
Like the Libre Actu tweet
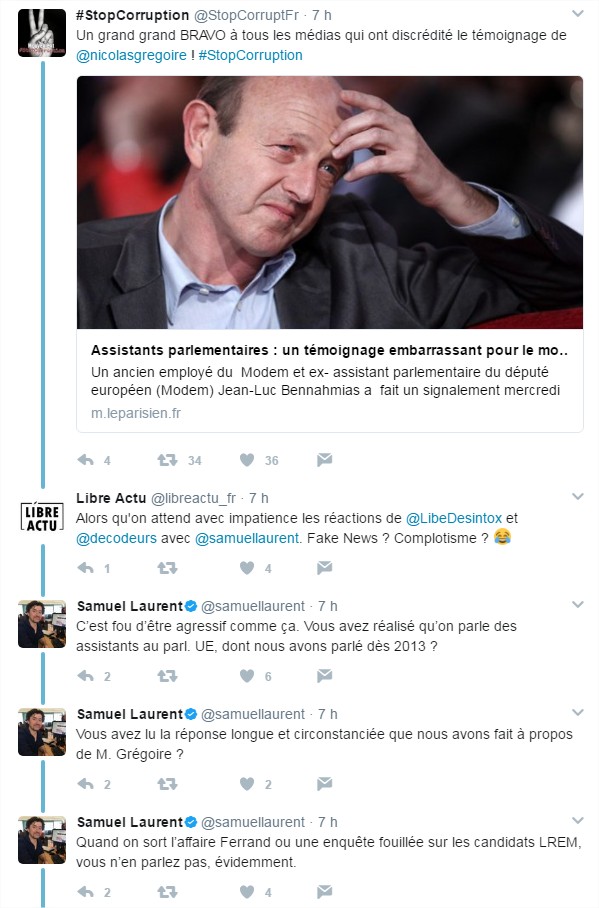coord(247,568)
